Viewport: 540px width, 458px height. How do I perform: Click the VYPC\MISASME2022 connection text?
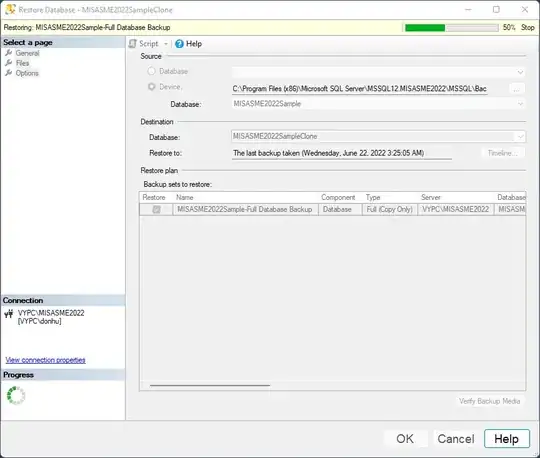51,313
